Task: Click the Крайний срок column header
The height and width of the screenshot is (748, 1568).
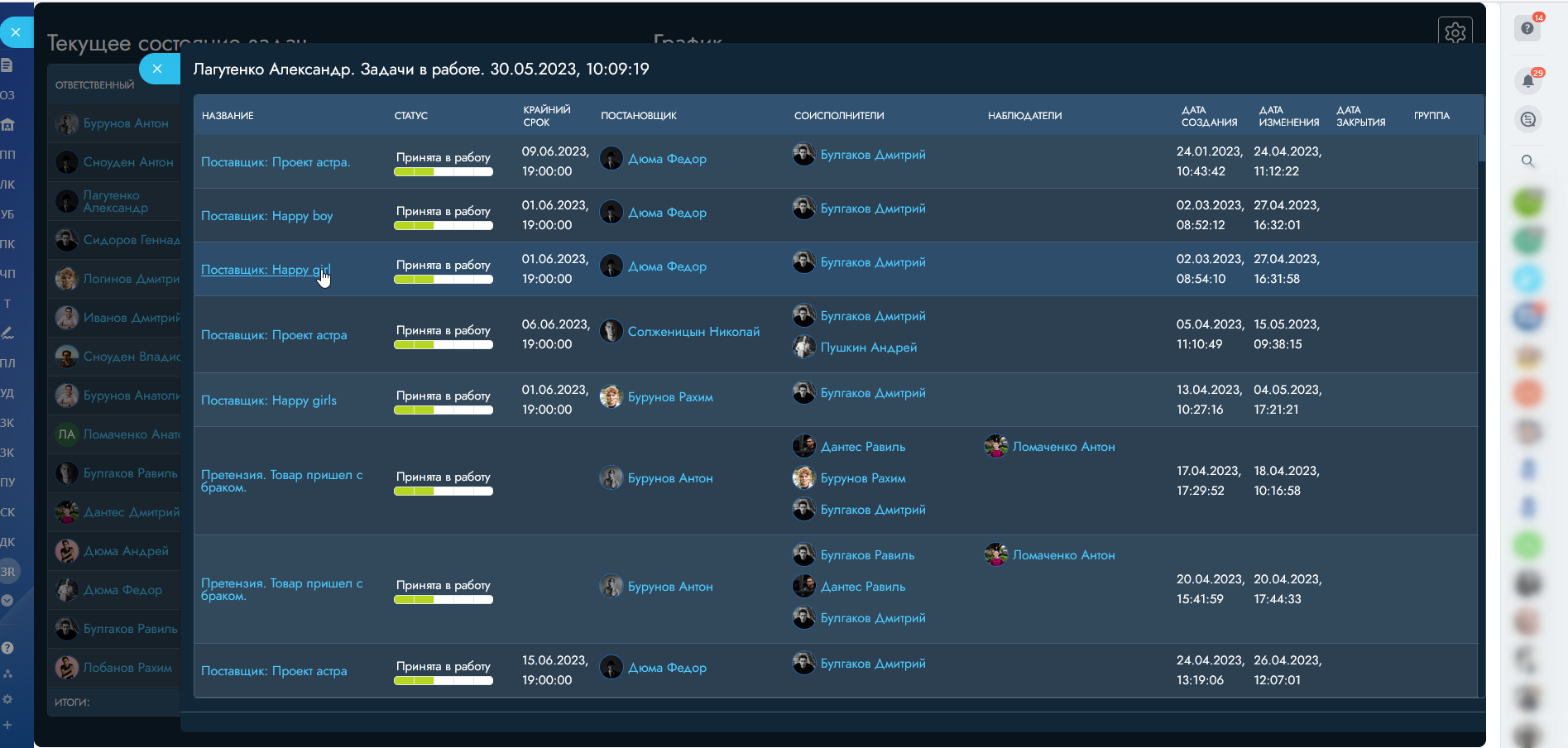Action: (546, 116)
